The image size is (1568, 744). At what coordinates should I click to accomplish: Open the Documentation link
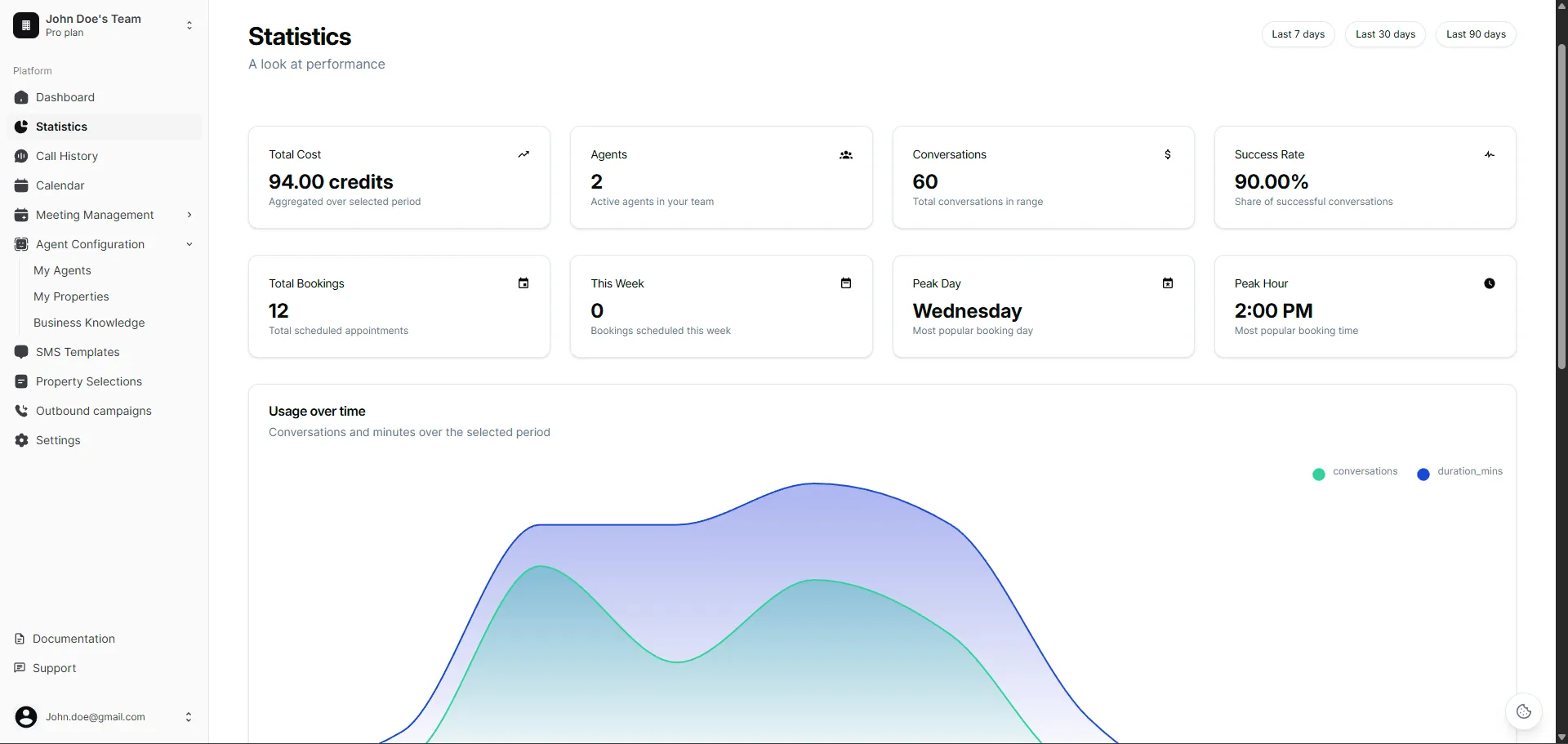pos(73,639)
